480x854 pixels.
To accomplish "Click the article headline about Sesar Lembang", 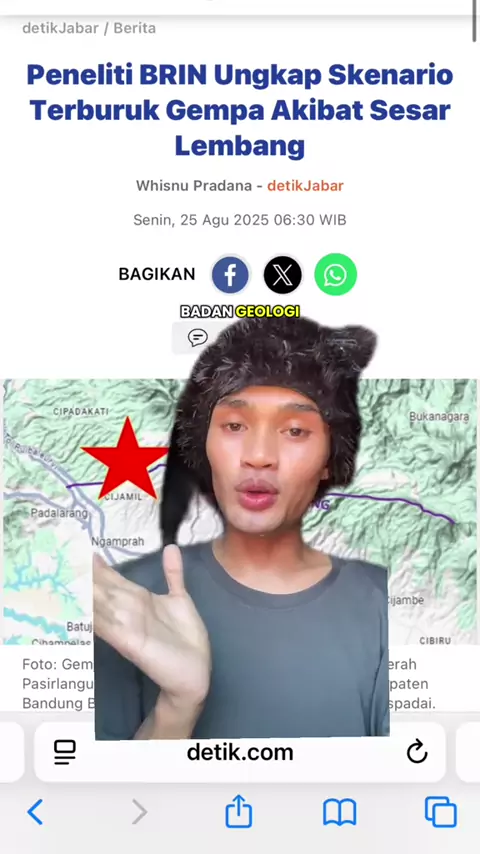I will pos(240,111).
